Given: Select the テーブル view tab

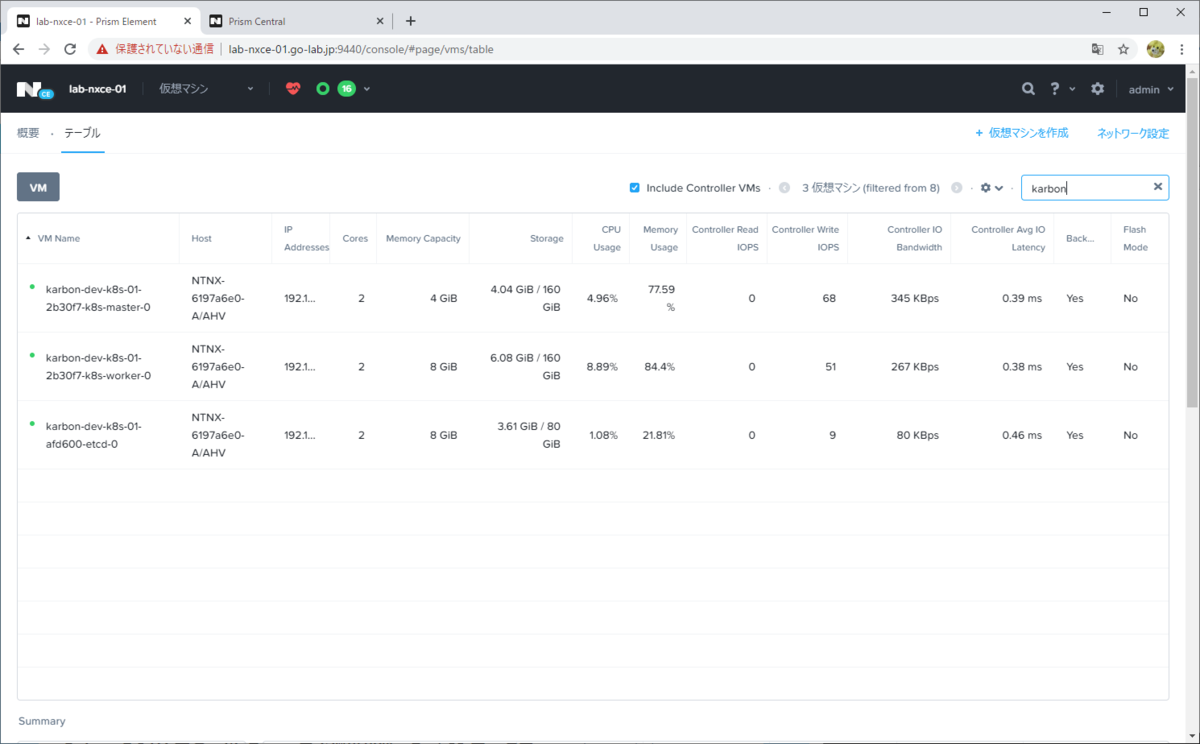Looking at the screenshot, I should click(83, 133).
